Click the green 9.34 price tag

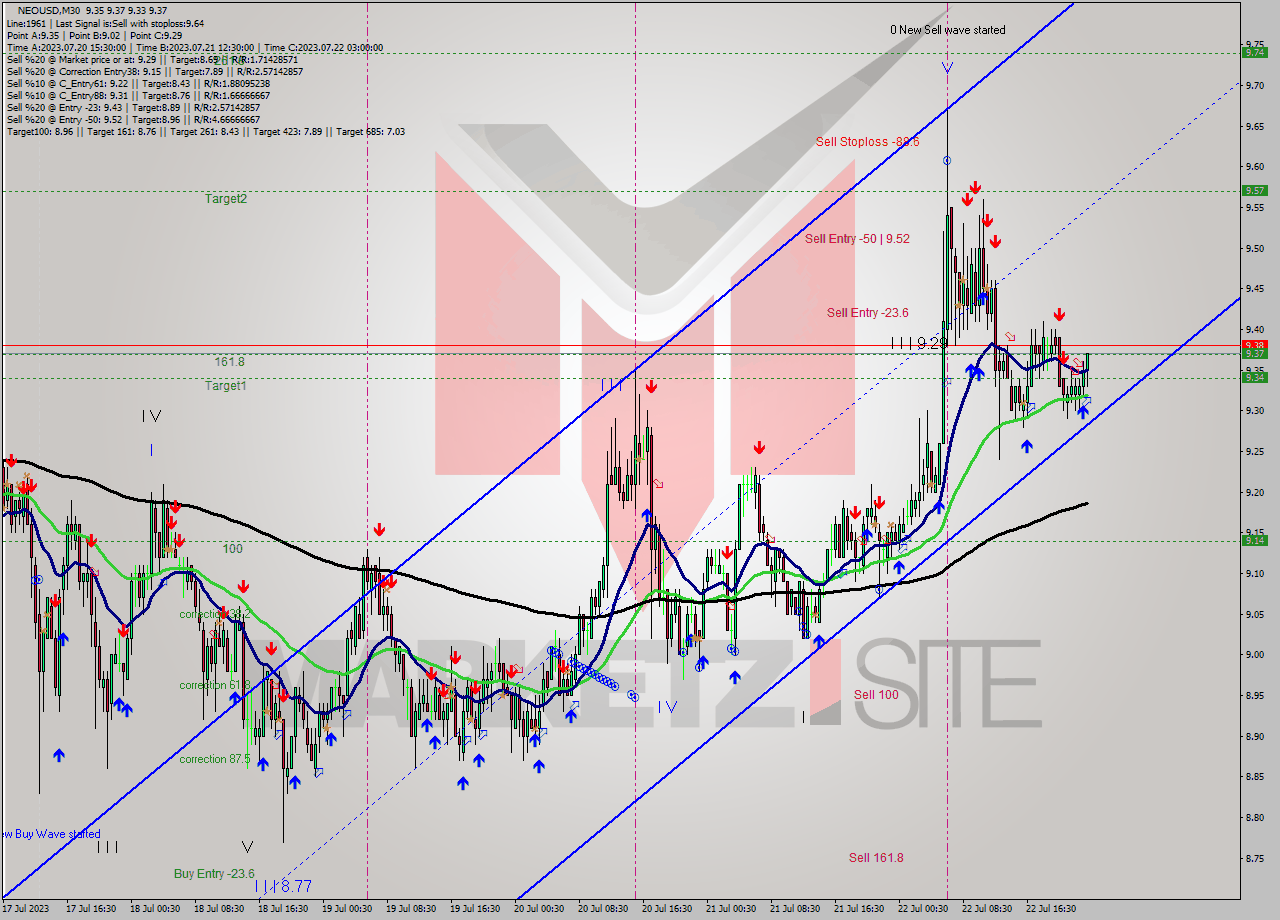point(1255,377)
